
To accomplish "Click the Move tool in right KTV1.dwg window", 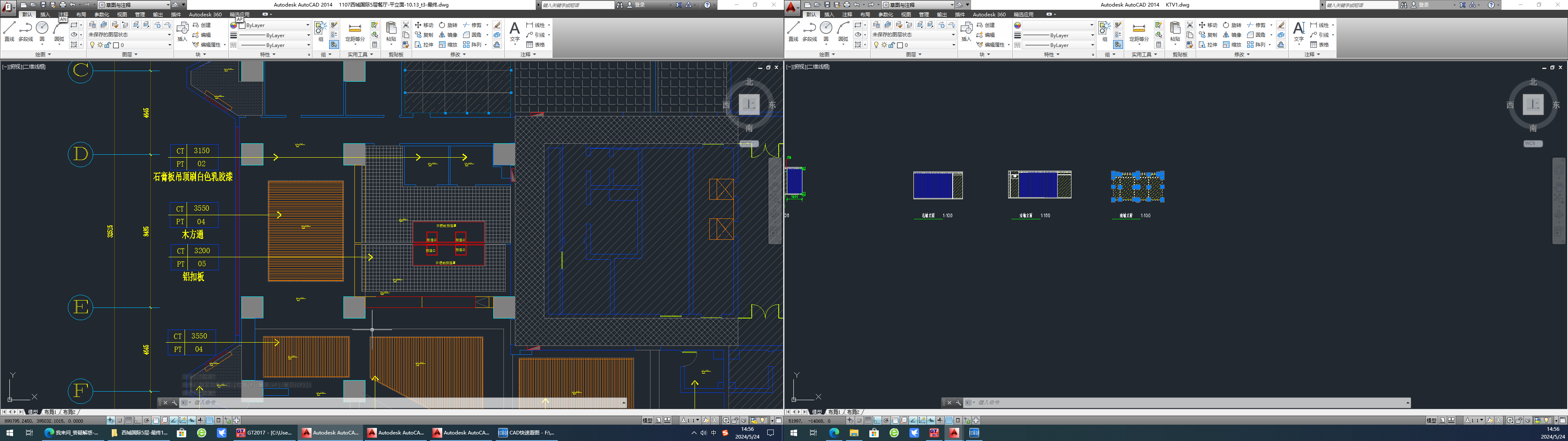I will (1208, 25).
